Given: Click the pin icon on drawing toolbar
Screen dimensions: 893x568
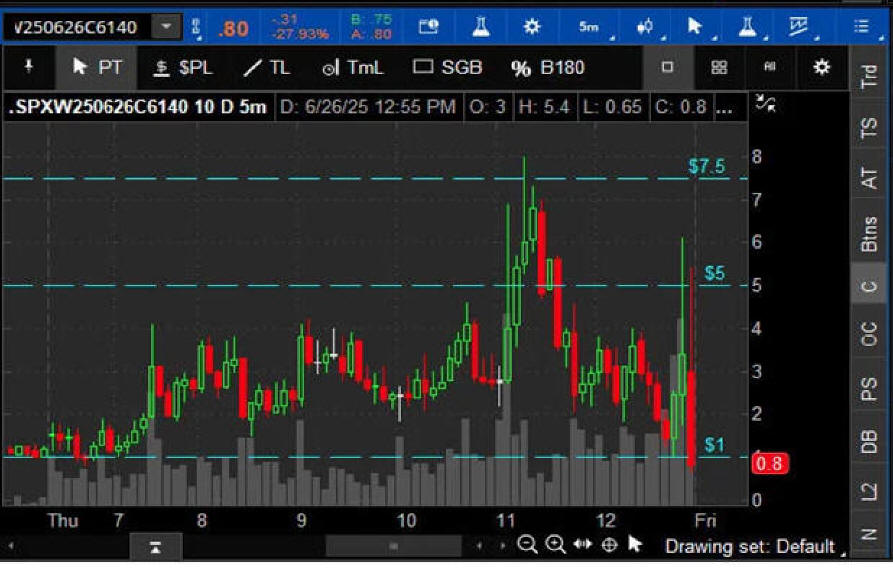Looking at the screenshot, I should 28,67.
